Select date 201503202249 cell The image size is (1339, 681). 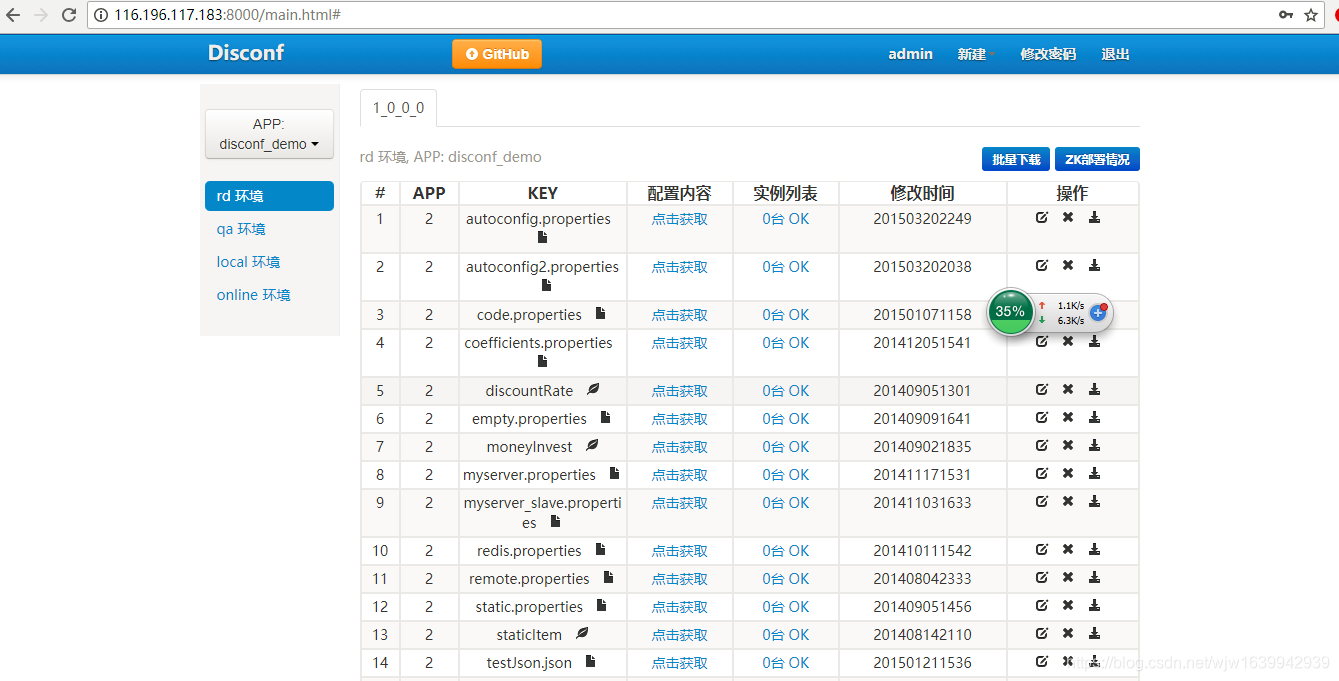point(922,219)
